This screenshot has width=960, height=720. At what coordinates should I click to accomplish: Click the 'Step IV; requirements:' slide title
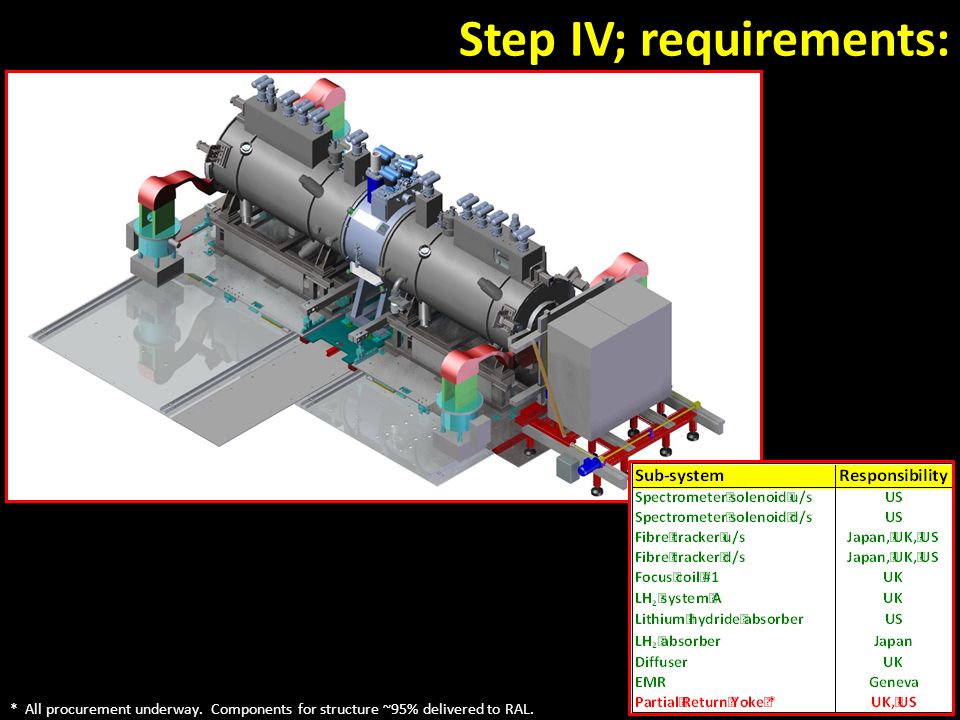pos(703,39)
